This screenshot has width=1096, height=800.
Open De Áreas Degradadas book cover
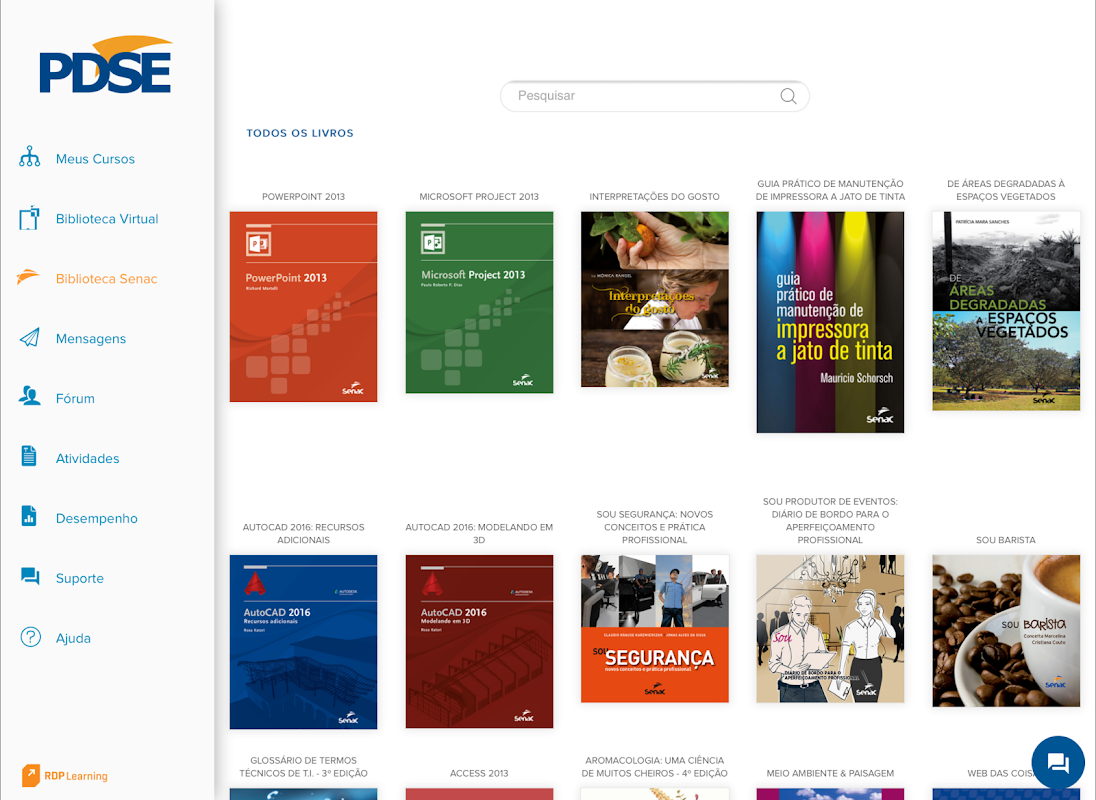pos(1006,311)
